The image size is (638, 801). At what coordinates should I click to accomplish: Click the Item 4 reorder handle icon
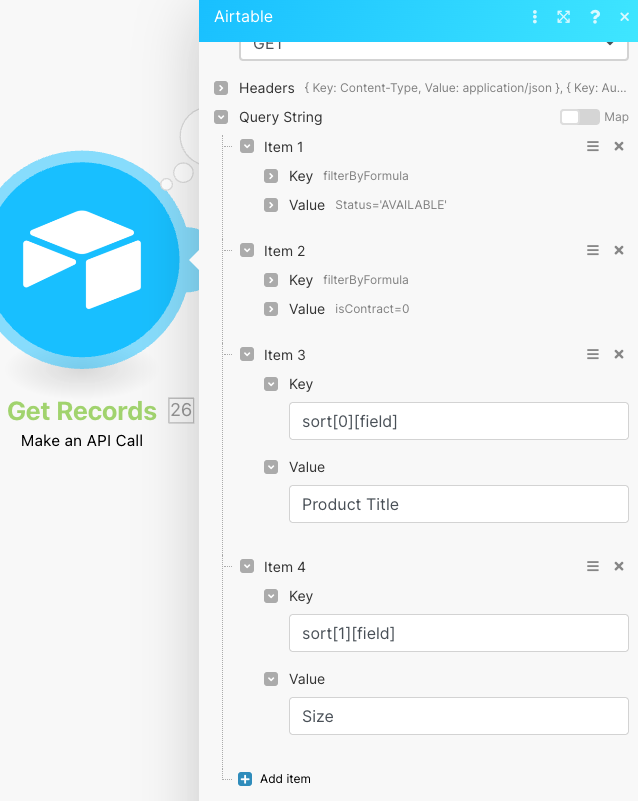click(593, 566)
